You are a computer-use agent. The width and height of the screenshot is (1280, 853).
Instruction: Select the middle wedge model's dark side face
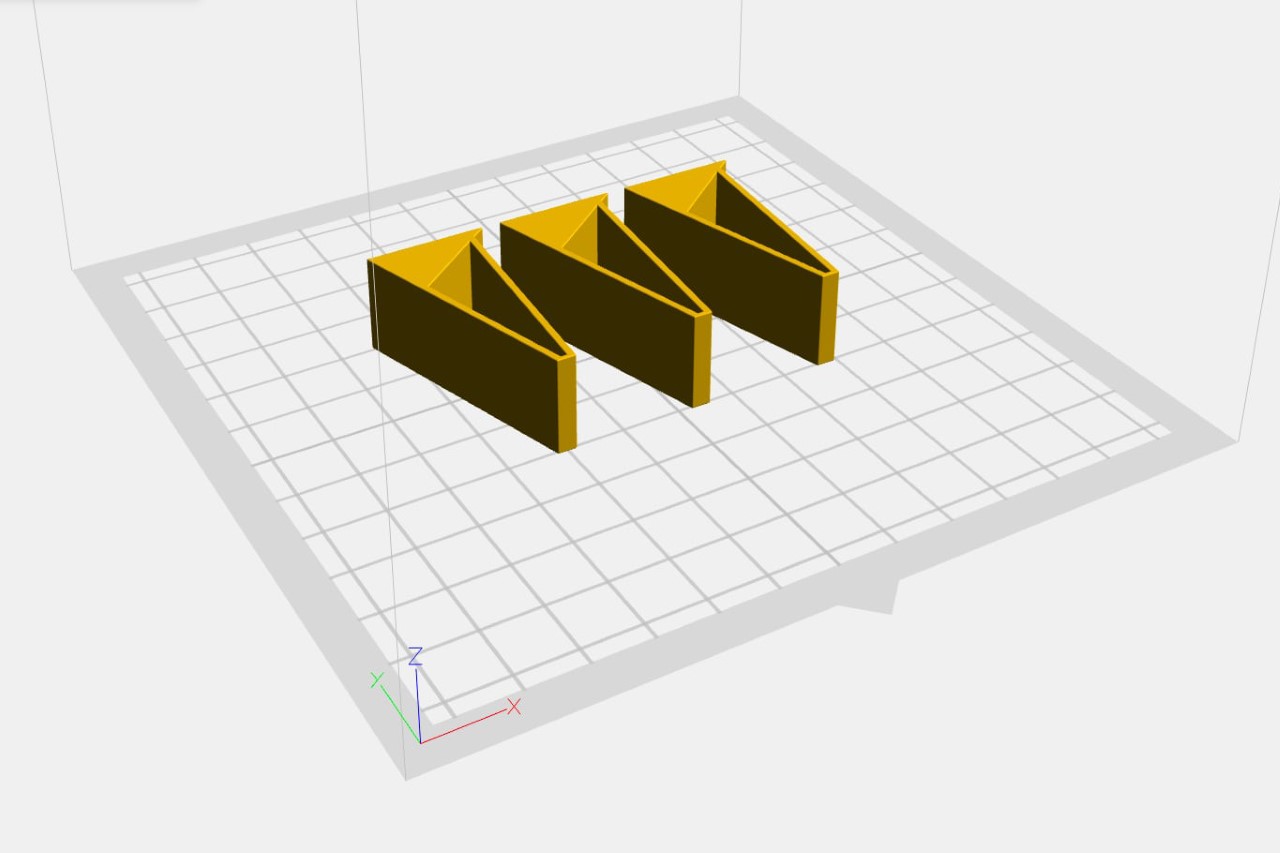(600, 315)
